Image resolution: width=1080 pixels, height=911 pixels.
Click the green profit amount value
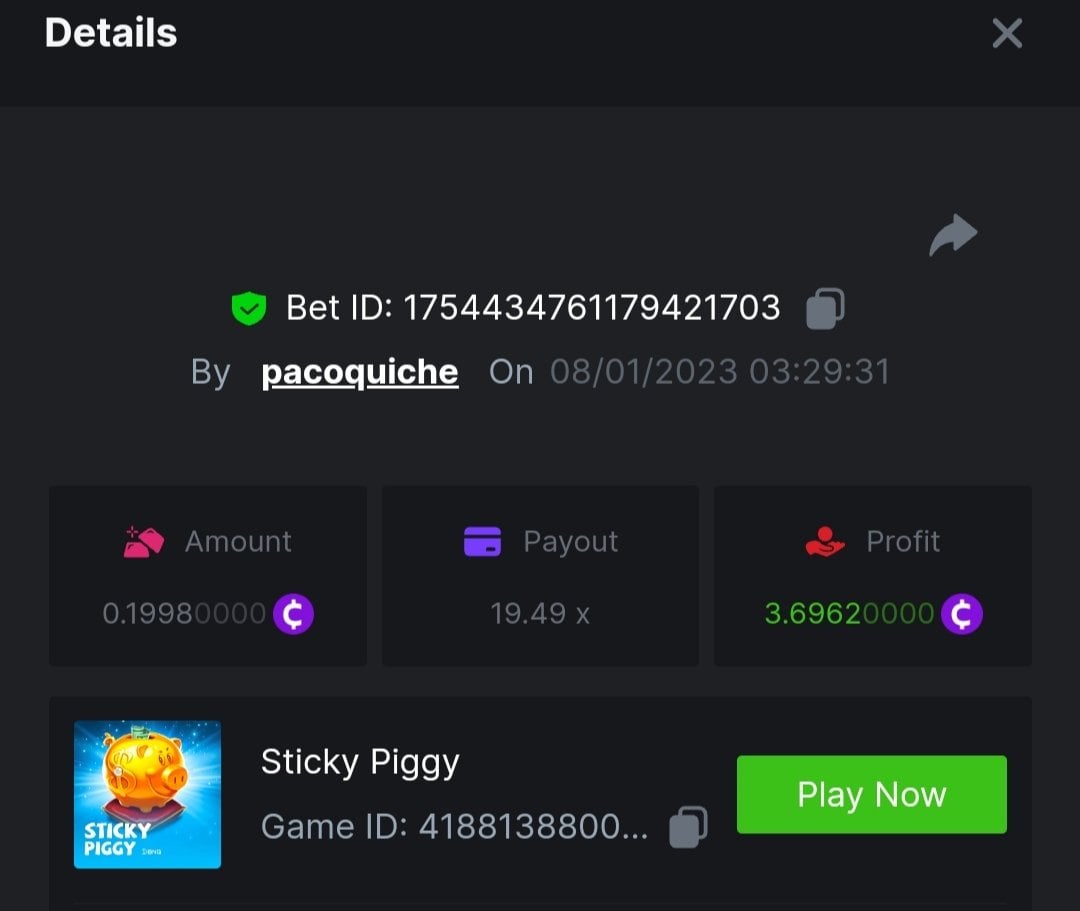pos(849,613)
